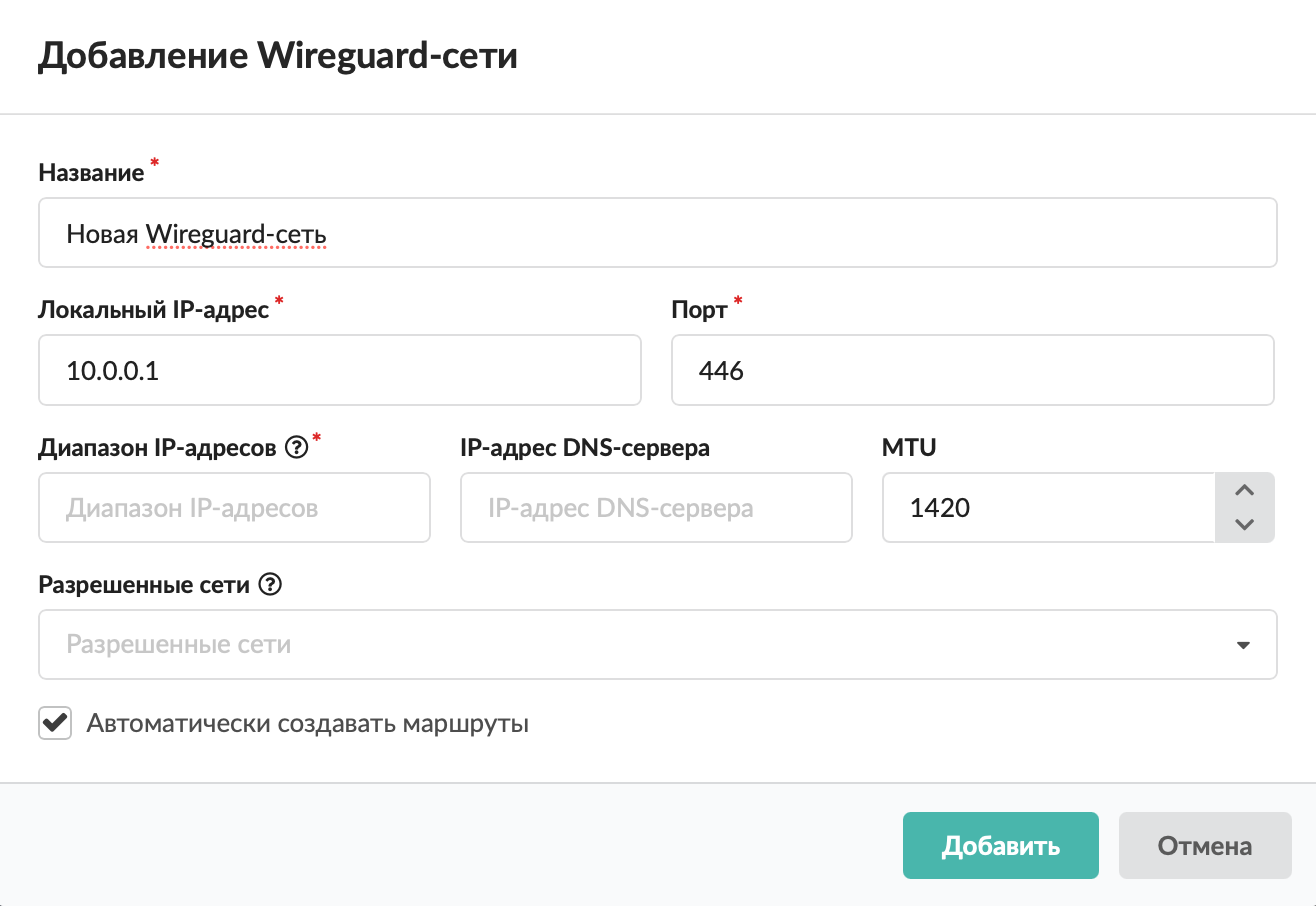Screen dimensions: 1316x906
Task: Cancel the dialog with Отмена
Action: pyautogui.click(x=1205, y=846)
